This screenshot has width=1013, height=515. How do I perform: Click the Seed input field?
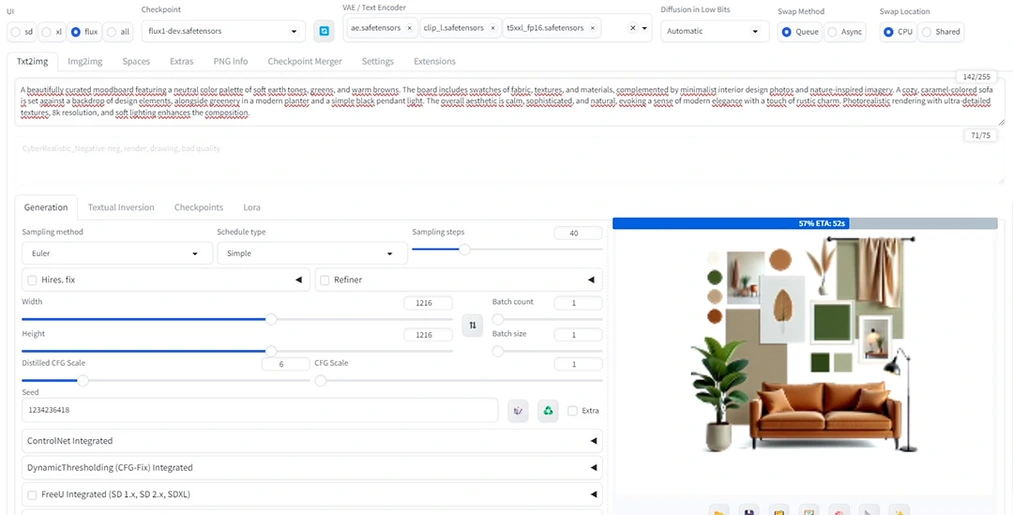[260, 410]
